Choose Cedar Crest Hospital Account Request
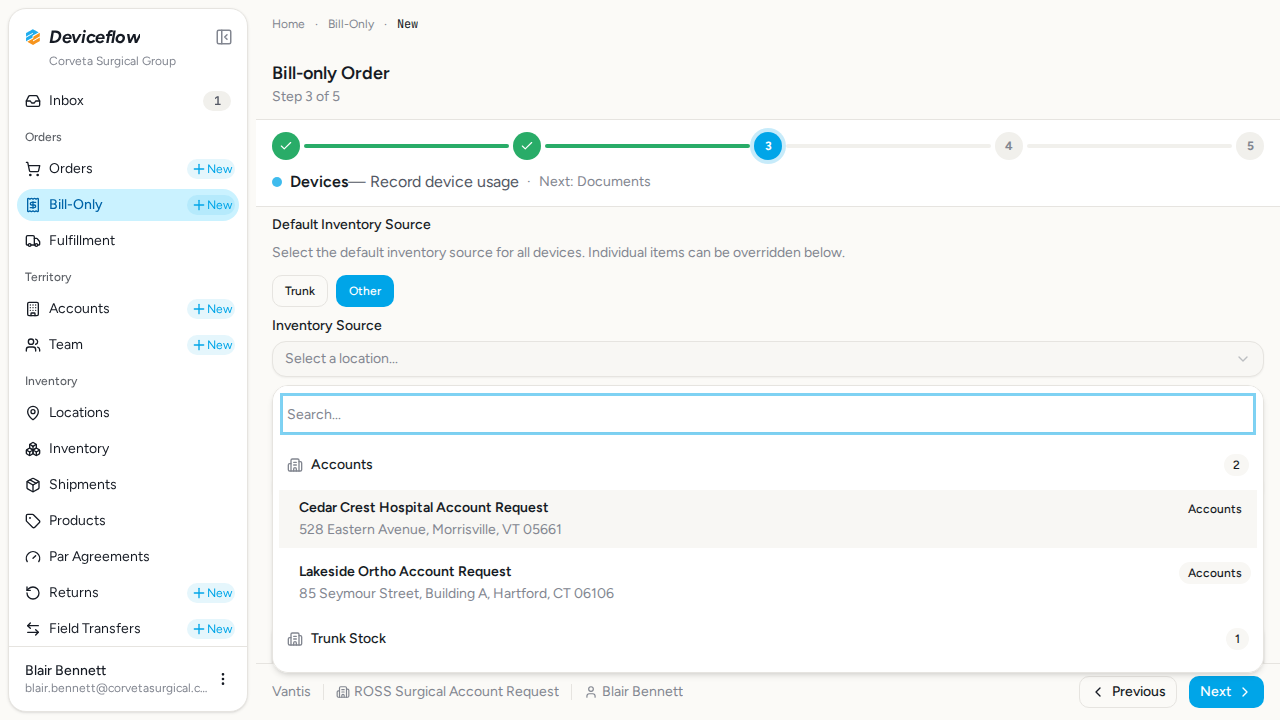The width and height of the screenshot is (1280, 720). (x=768, y=519)
